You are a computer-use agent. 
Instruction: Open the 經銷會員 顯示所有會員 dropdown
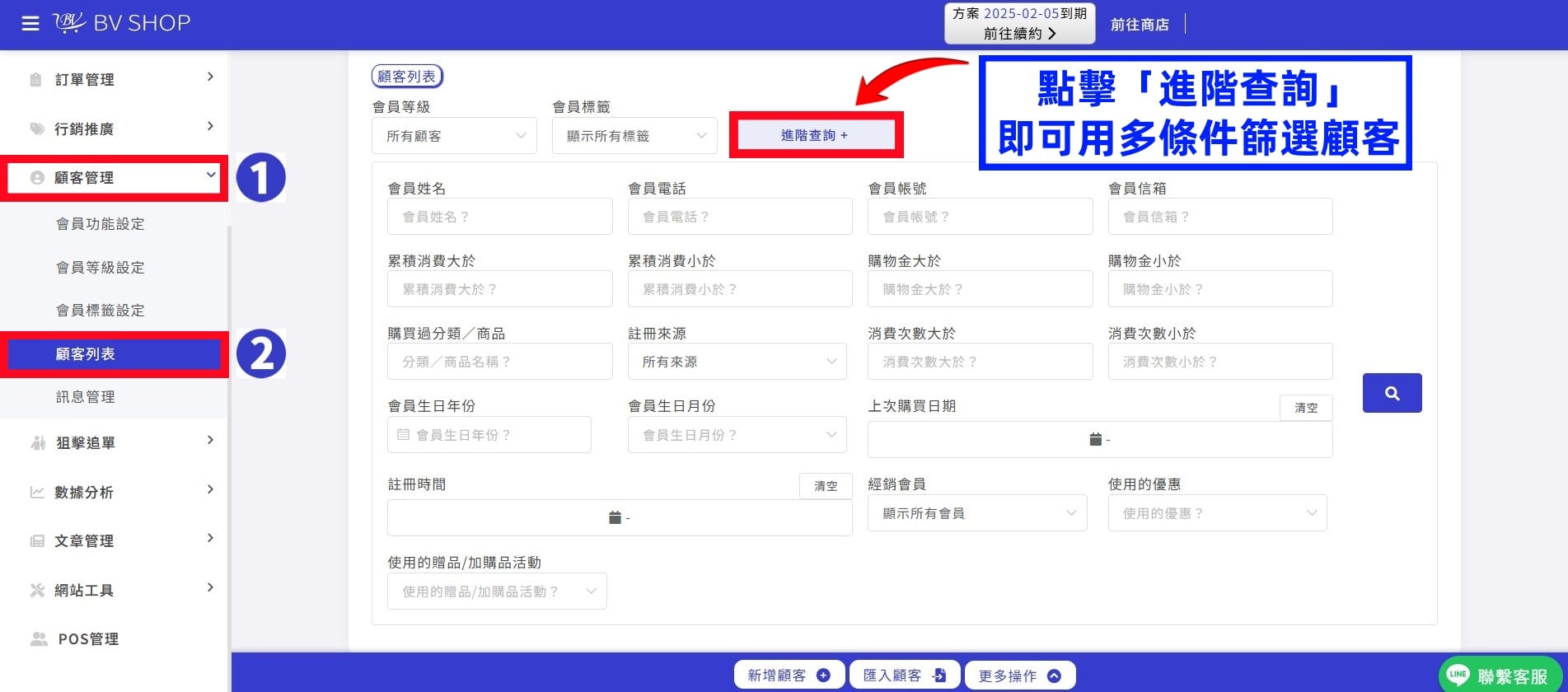click(977, 513)
